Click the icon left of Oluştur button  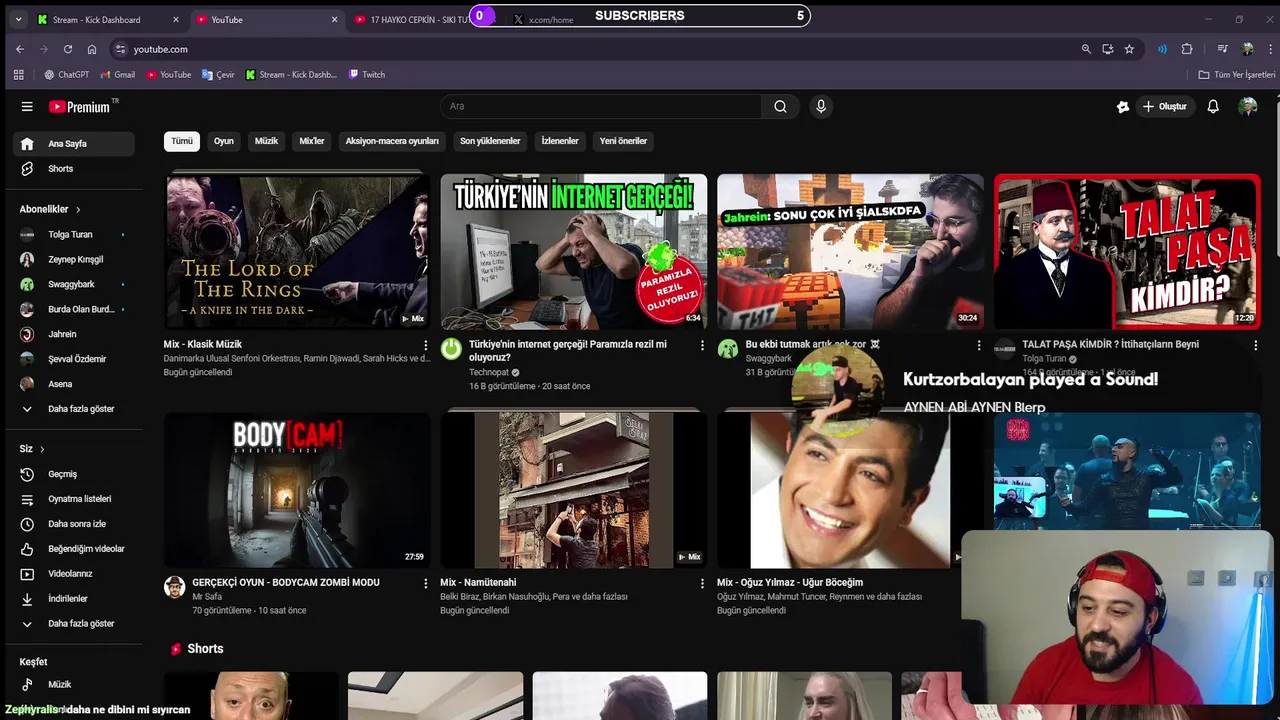(1123, 107)
